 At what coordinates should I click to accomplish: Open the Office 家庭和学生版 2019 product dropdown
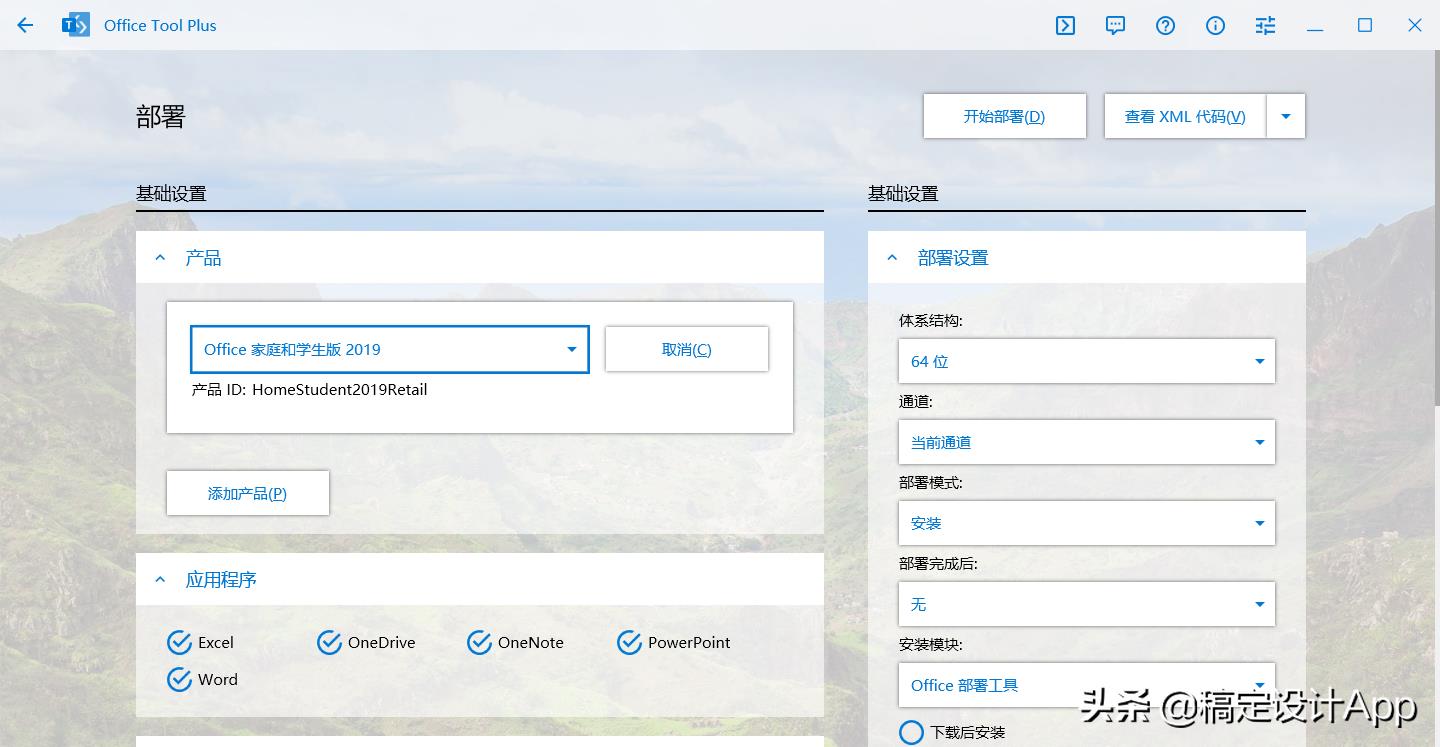pyautogui.click(x=390, y=349)
